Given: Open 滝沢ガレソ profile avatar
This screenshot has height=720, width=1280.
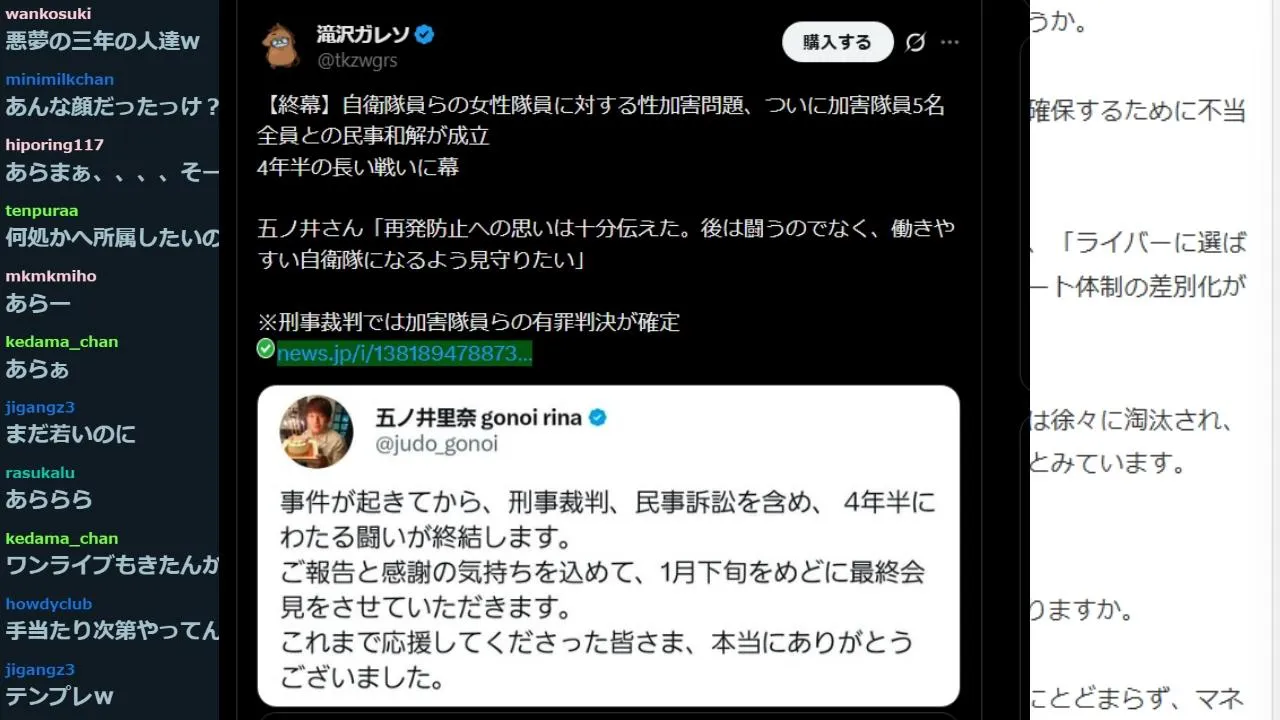Looking at the screenshot, I should coord(281,46).
